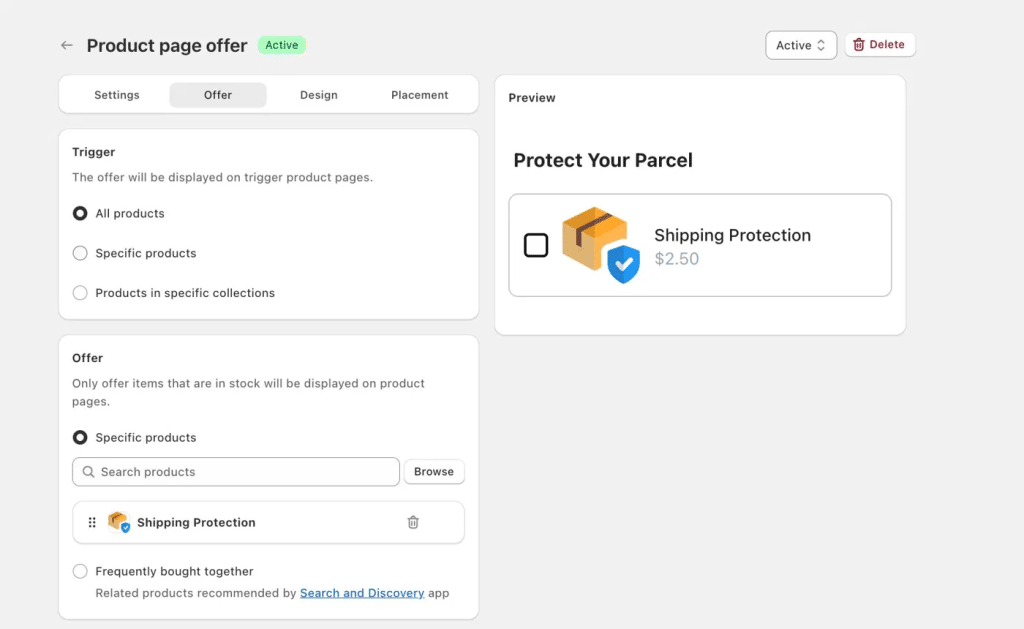The height and width of the screenshot is (629, 1024).
Task: Focus the Search products field
Action: coord(236,472)
